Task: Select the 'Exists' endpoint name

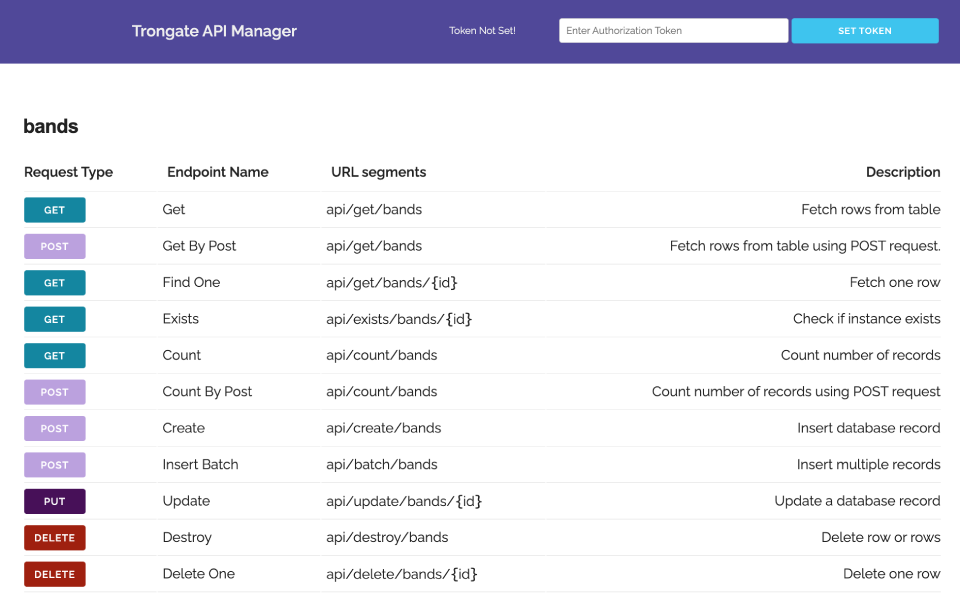Action: pyautogui.click(x=181, y=319)
